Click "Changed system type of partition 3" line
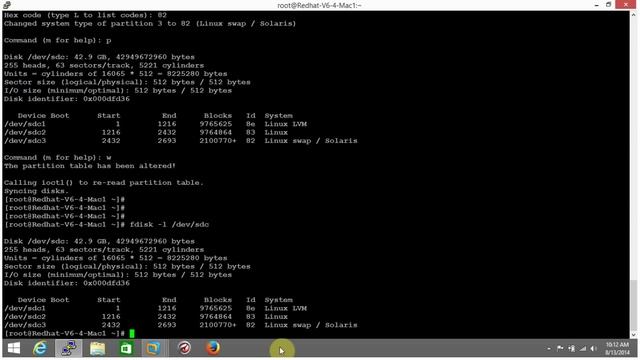Screen dimensions: 640x360 click(x=150, y=24)
